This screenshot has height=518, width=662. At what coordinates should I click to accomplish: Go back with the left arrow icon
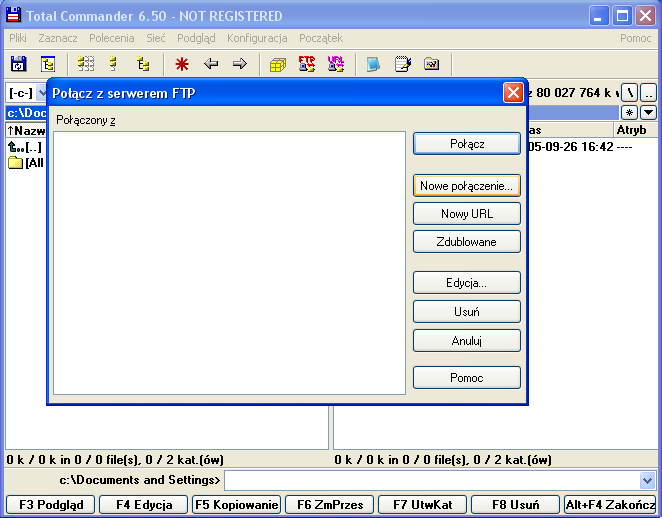[211, 64]
